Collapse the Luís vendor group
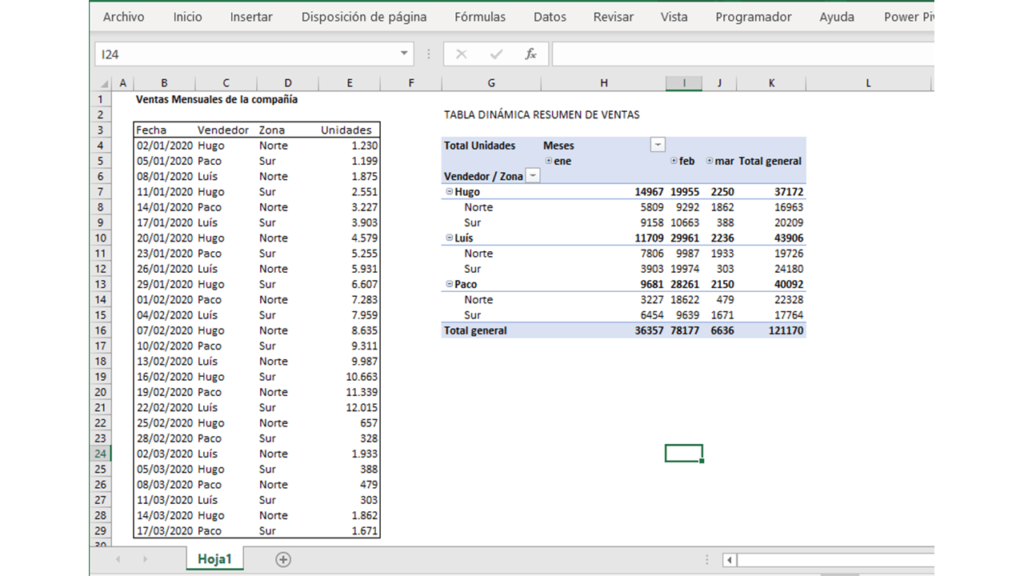The image size is (1024, 576). click(x=449, y=237)
